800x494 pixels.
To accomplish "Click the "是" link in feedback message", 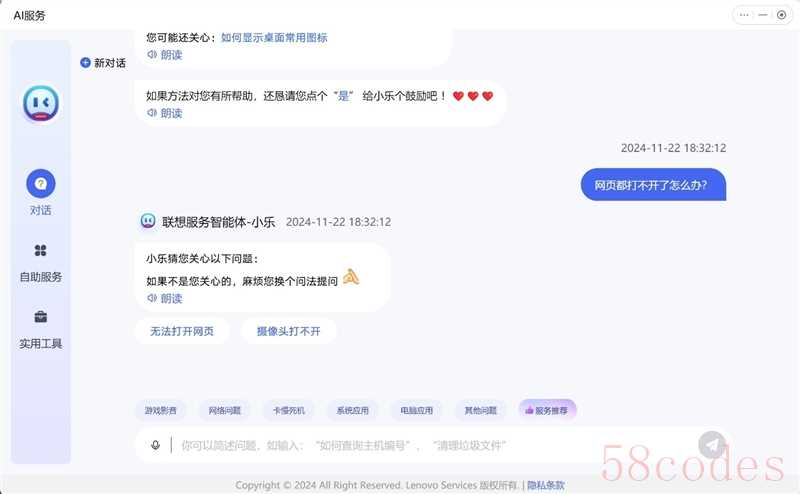I will click(343, 96).
